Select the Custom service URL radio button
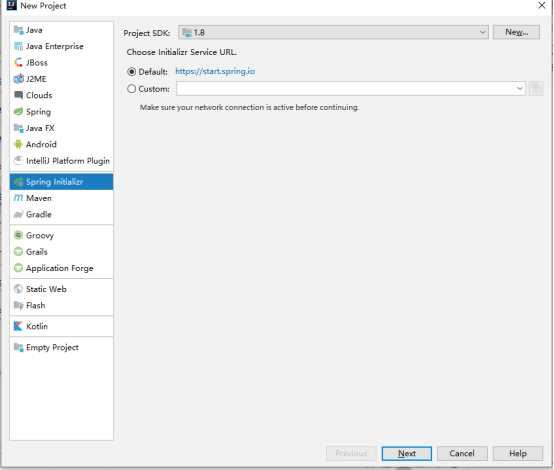Screen dimensions: 554x470 [131, 88]
